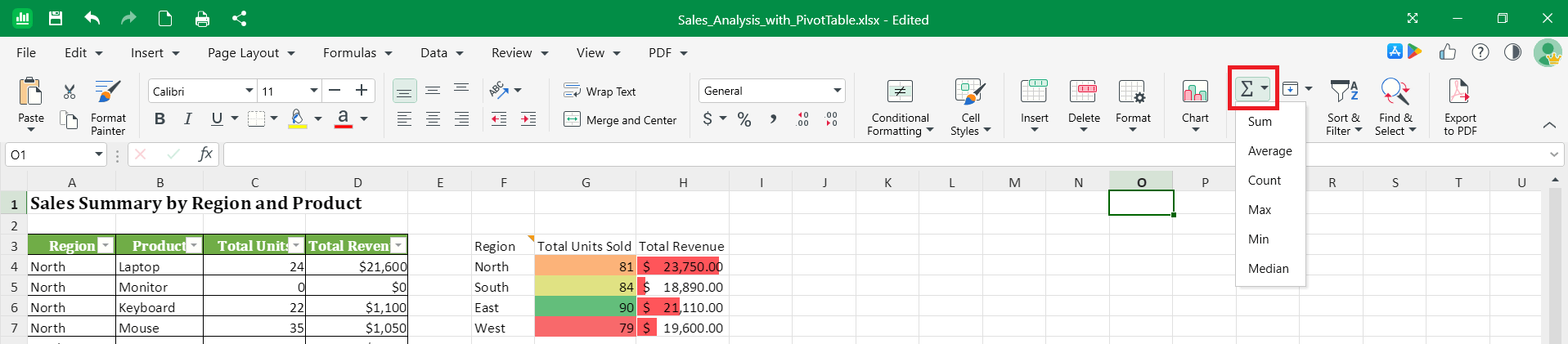Create a new document icon

pyautogui.click(x=165, y=18)
